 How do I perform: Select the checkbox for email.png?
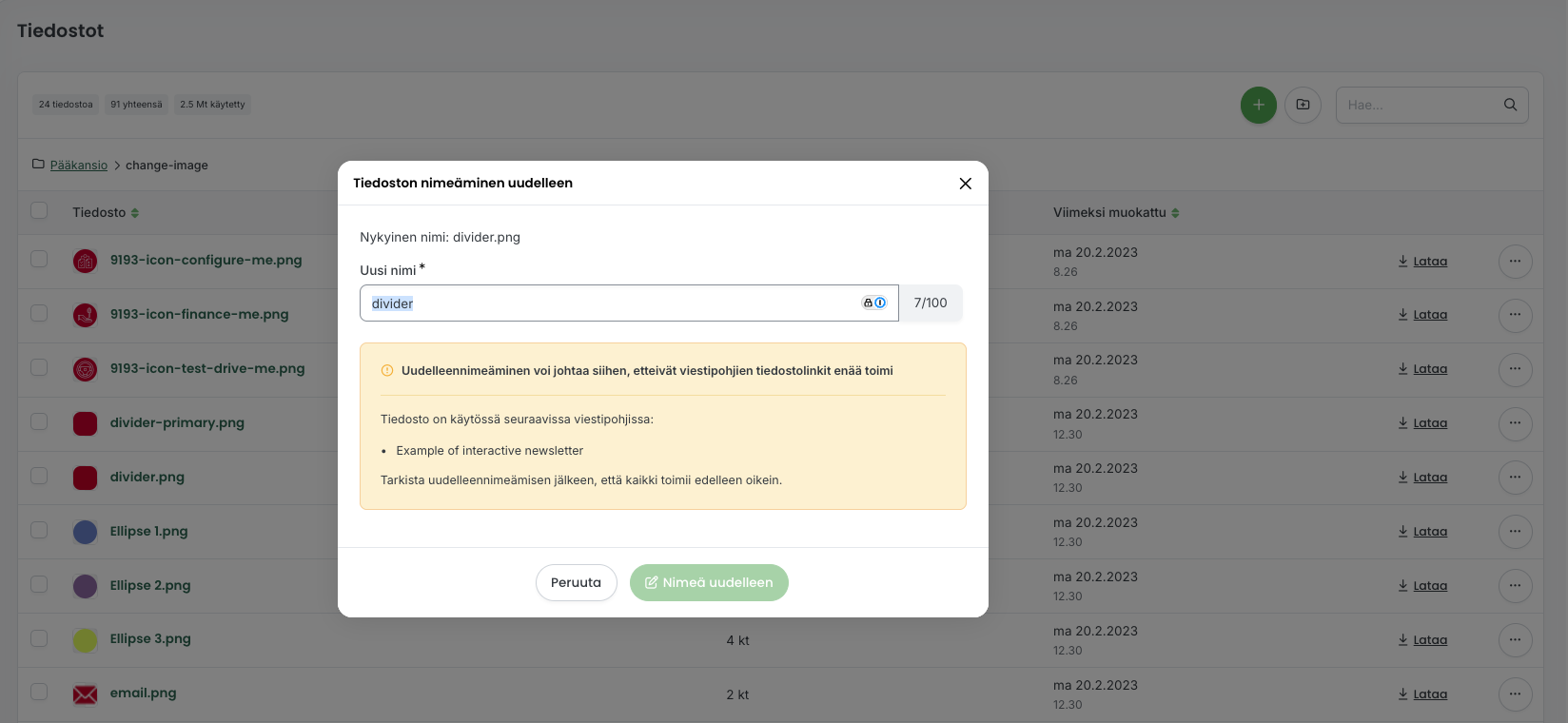point(39,692)
